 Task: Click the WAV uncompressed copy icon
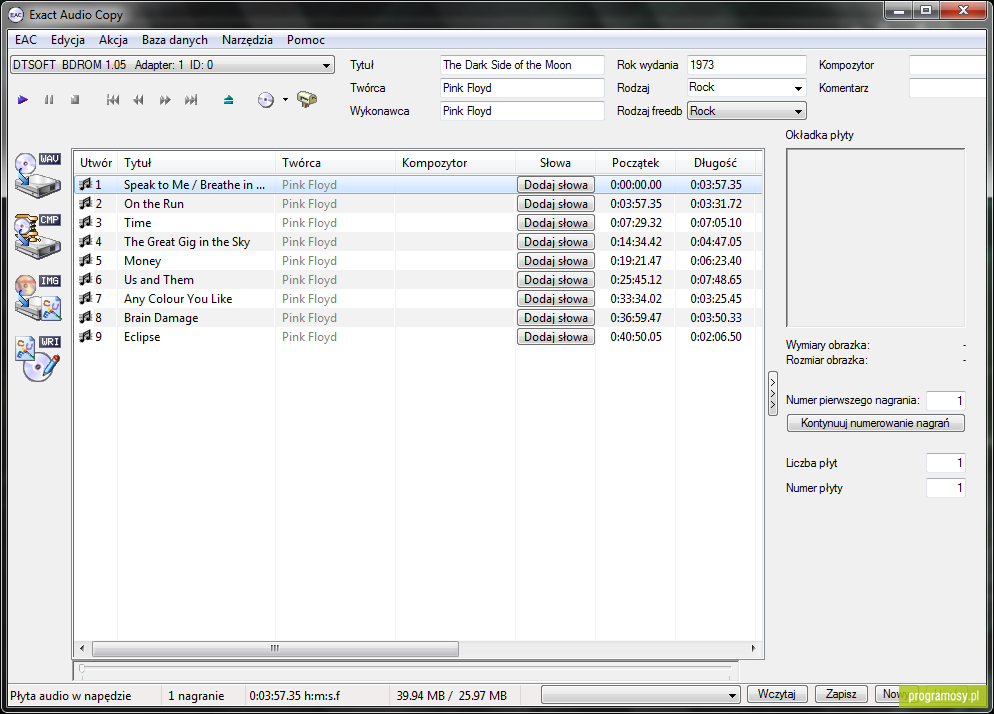point(38,175)
